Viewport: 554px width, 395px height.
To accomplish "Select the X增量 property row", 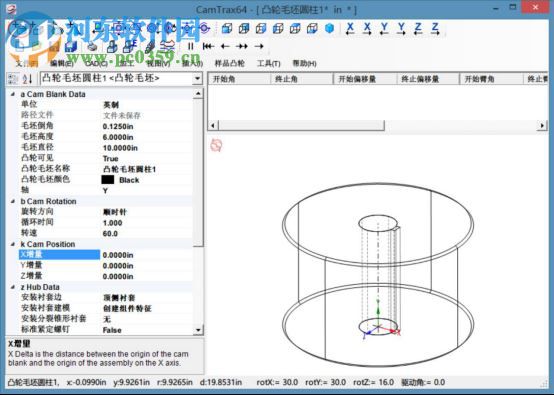I will pyautogui.click(x=106, y=255).
